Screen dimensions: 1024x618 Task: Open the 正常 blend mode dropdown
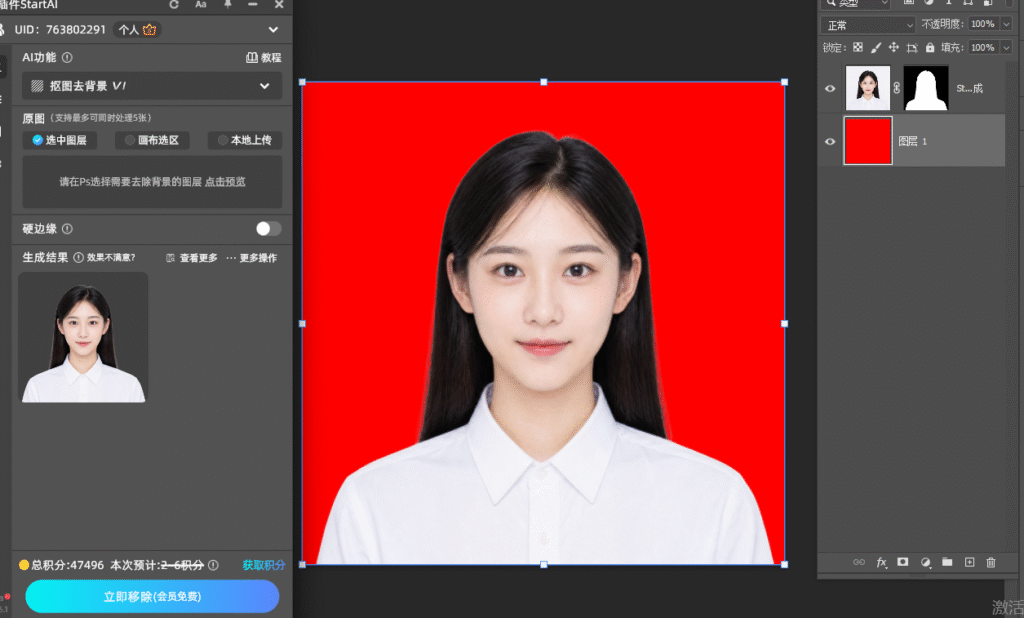pos(867,25)
